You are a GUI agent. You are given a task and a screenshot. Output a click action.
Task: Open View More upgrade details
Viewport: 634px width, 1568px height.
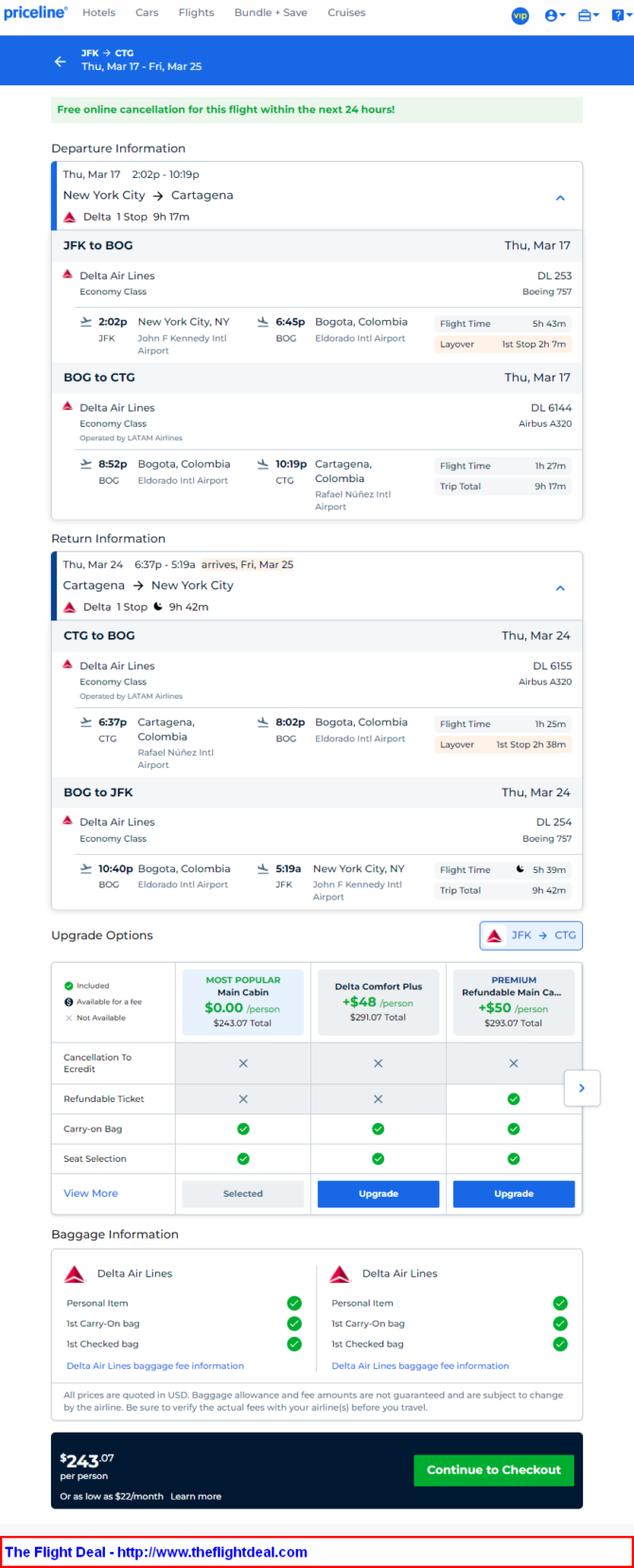point(91,1193)
